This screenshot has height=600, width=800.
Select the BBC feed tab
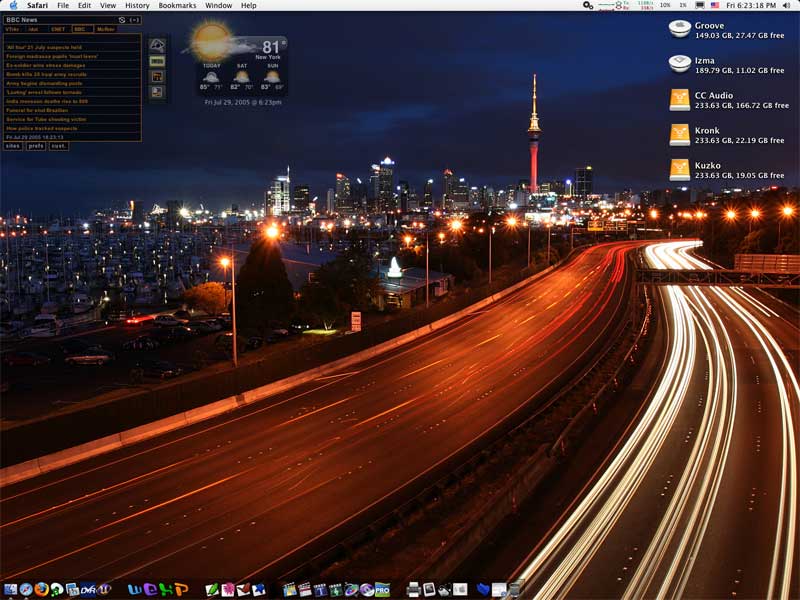click(x=80, y=29)
